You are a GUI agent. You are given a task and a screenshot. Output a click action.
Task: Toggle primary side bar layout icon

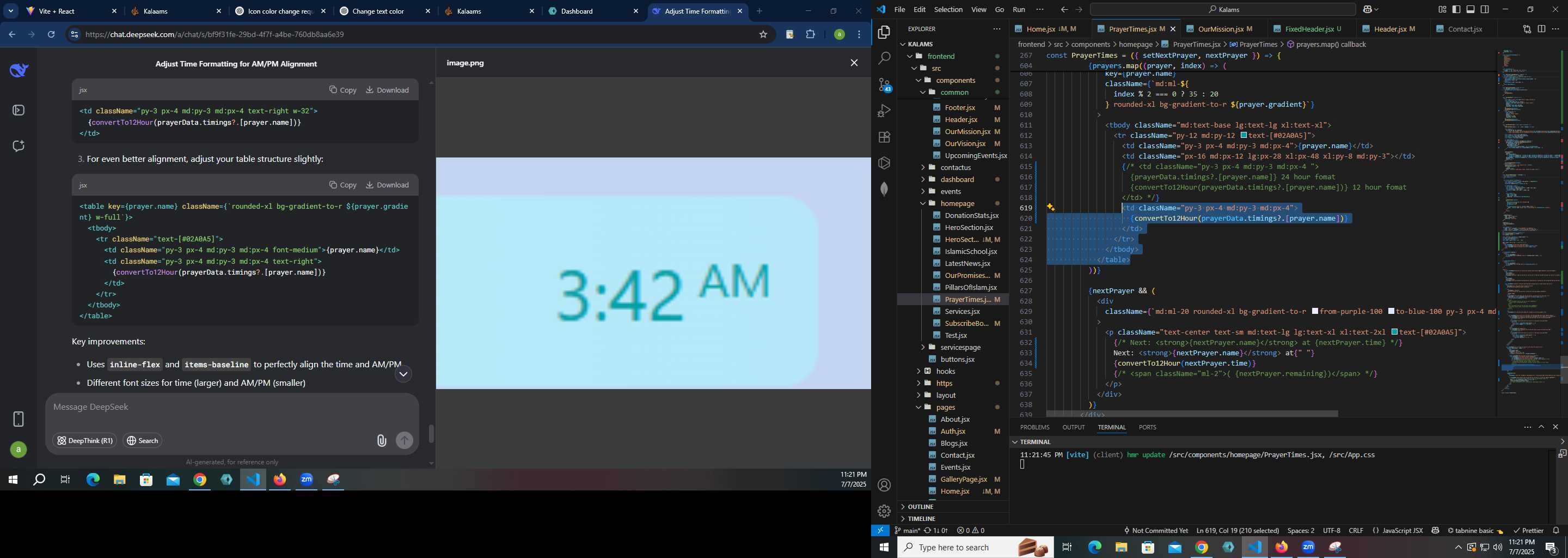1456,9
